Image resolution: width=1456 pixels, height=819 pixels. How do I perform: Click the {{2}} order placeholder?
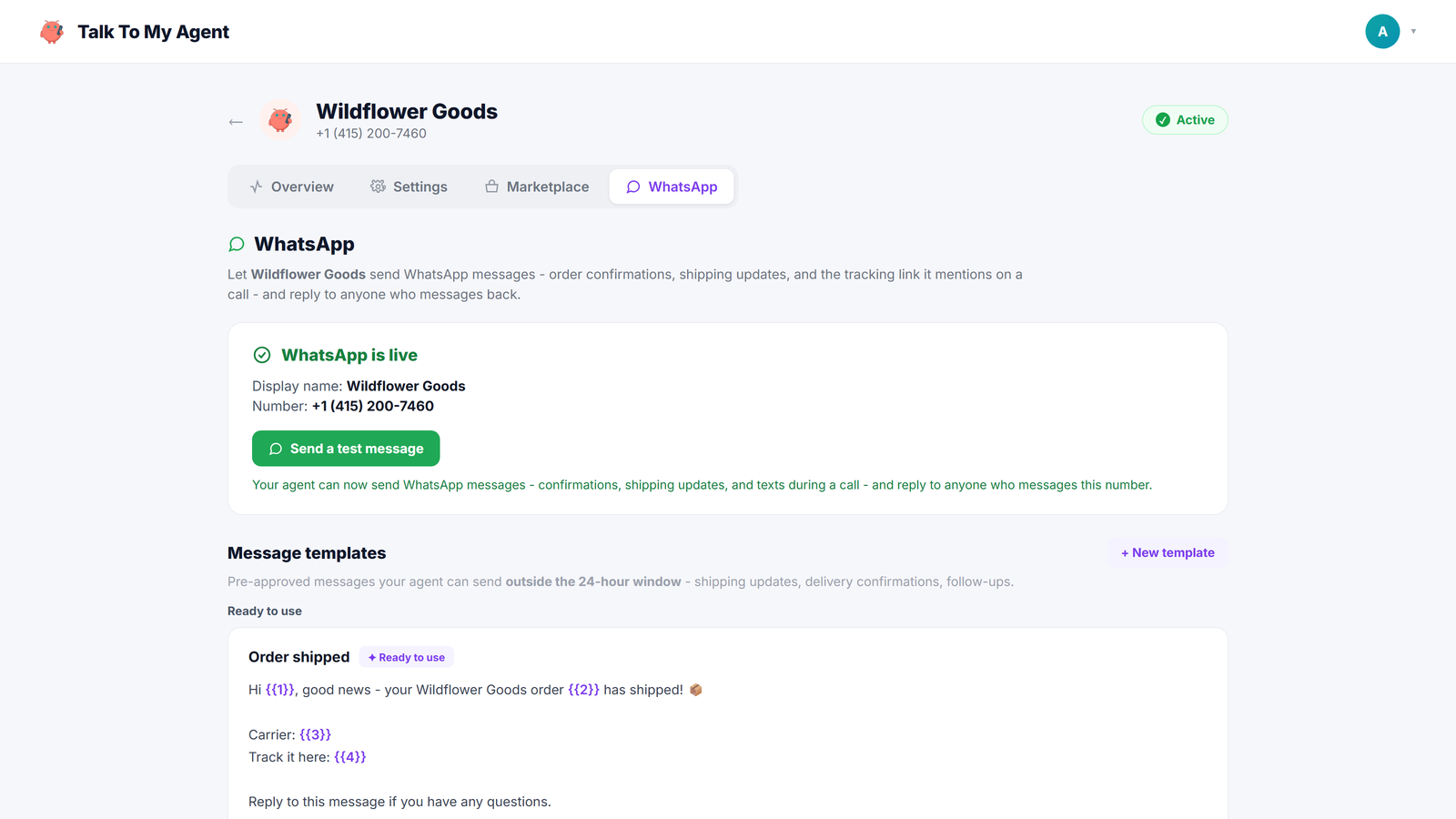pos(584,690)
